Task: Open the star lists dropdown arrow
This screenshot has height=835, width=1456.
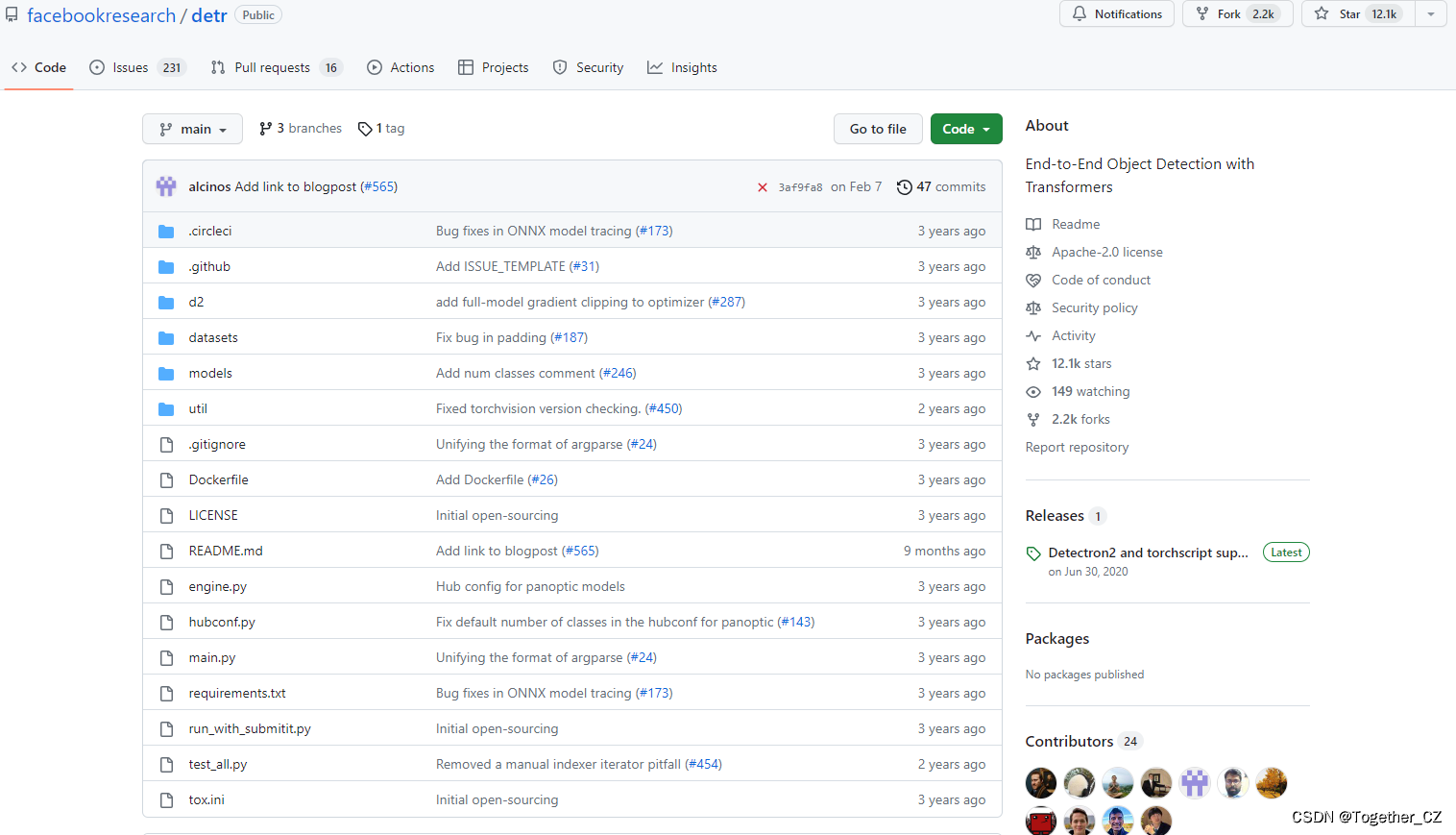Action: (x=1431, y=13)
